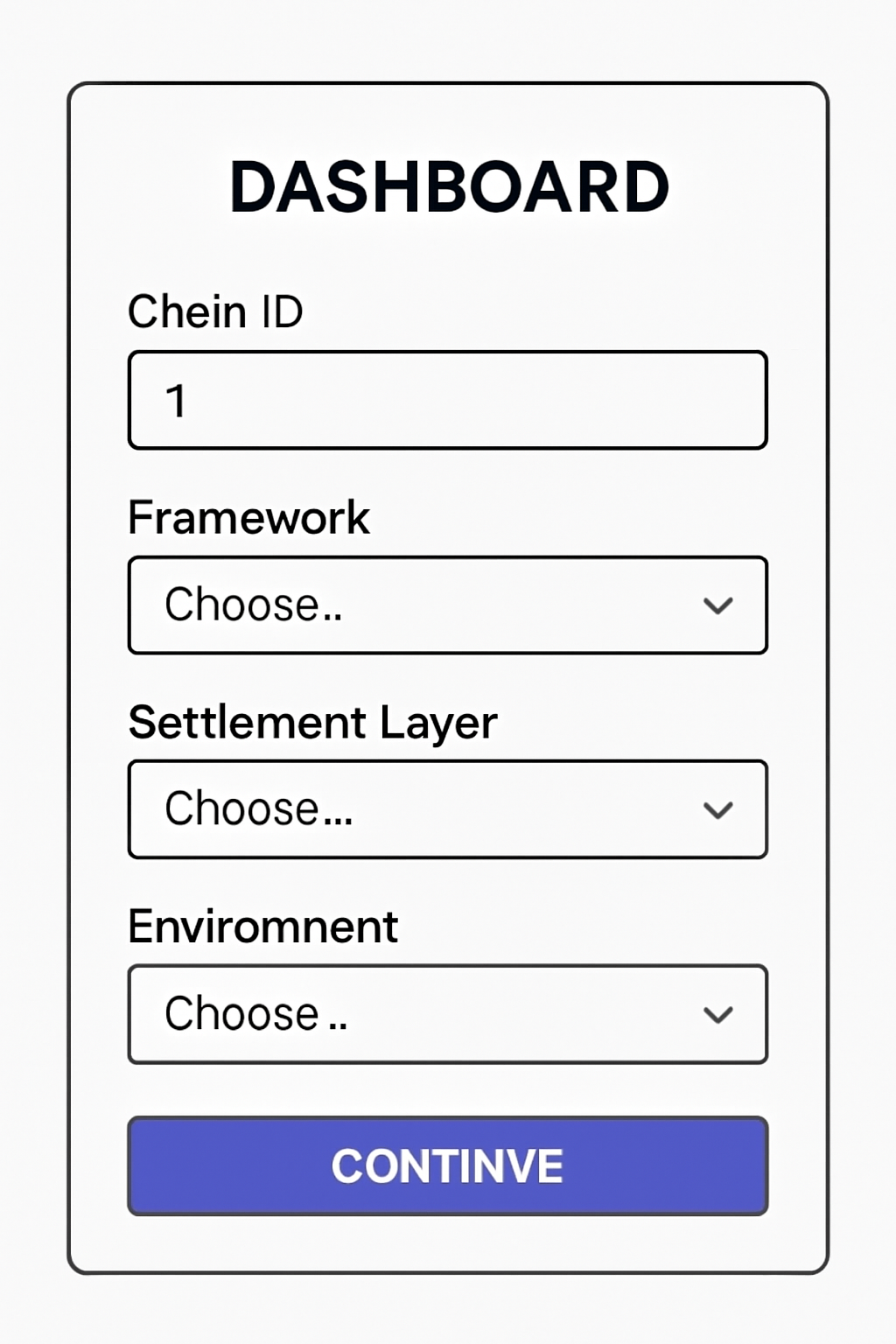
Task: Click the value "1" in Chein ID
Action: click(176, 402)
